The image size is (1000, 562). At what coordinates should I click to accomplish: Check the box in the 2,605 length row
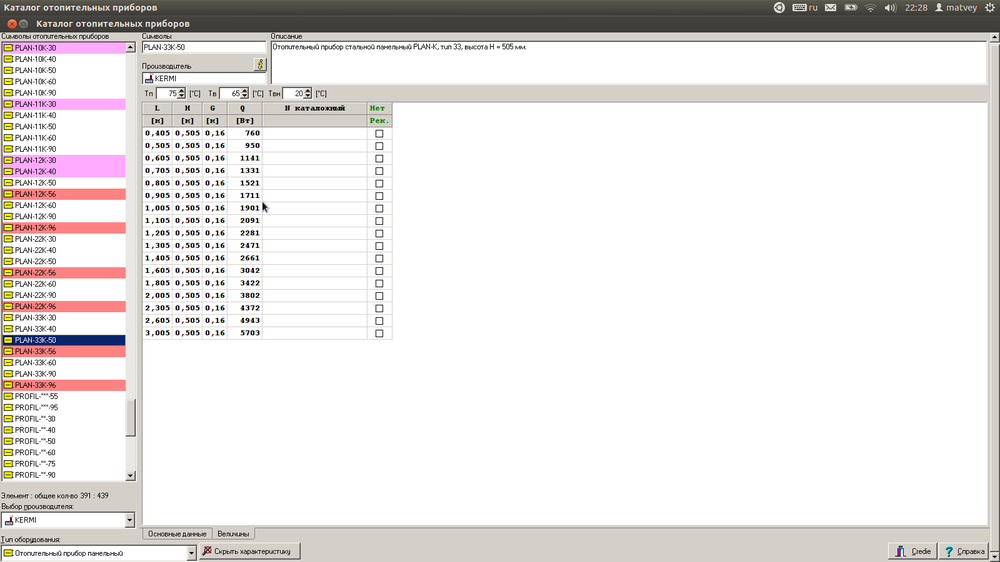pyautogui.click(x=379, y=320)
